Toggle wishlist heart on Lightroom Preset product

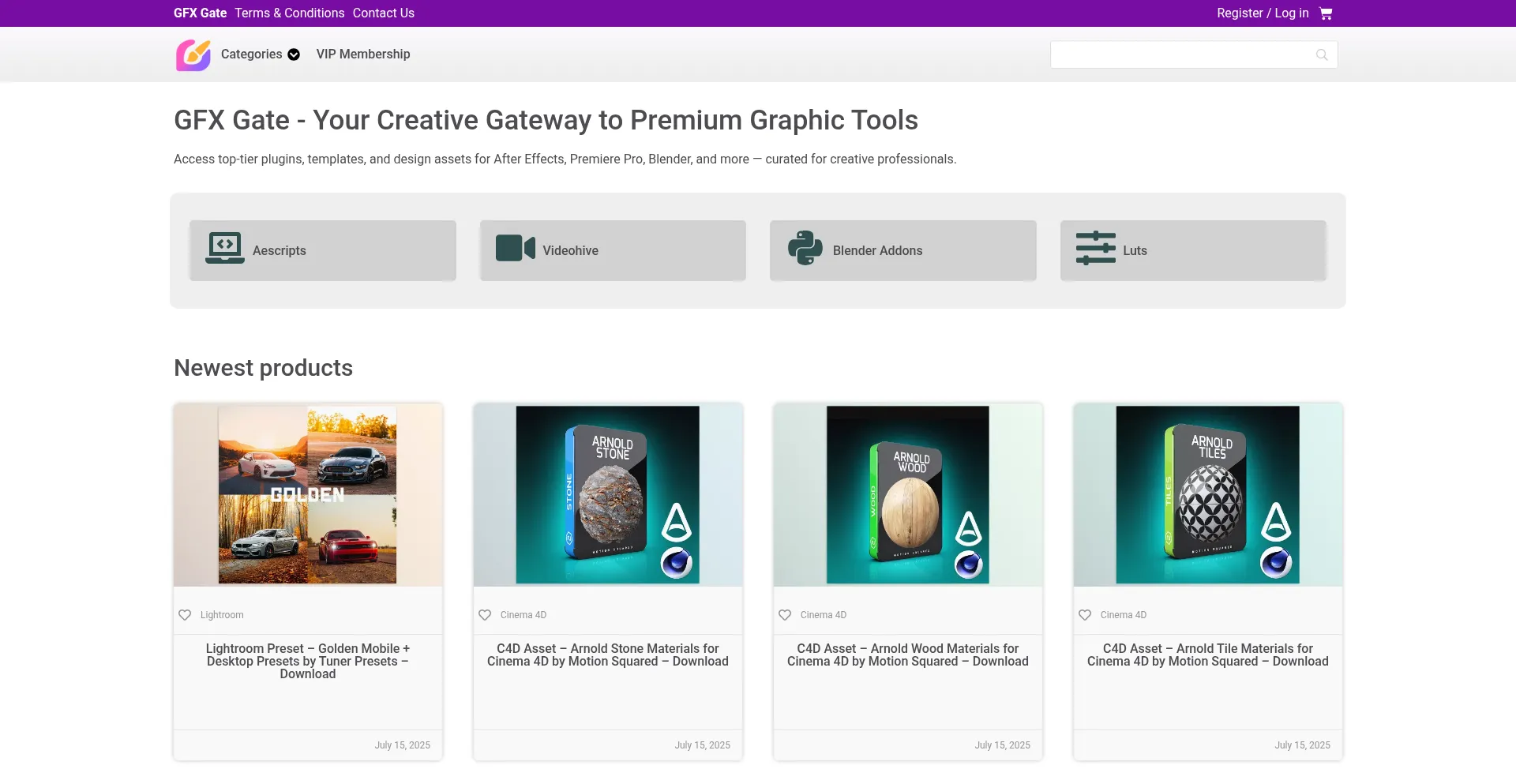coord(185,615)
